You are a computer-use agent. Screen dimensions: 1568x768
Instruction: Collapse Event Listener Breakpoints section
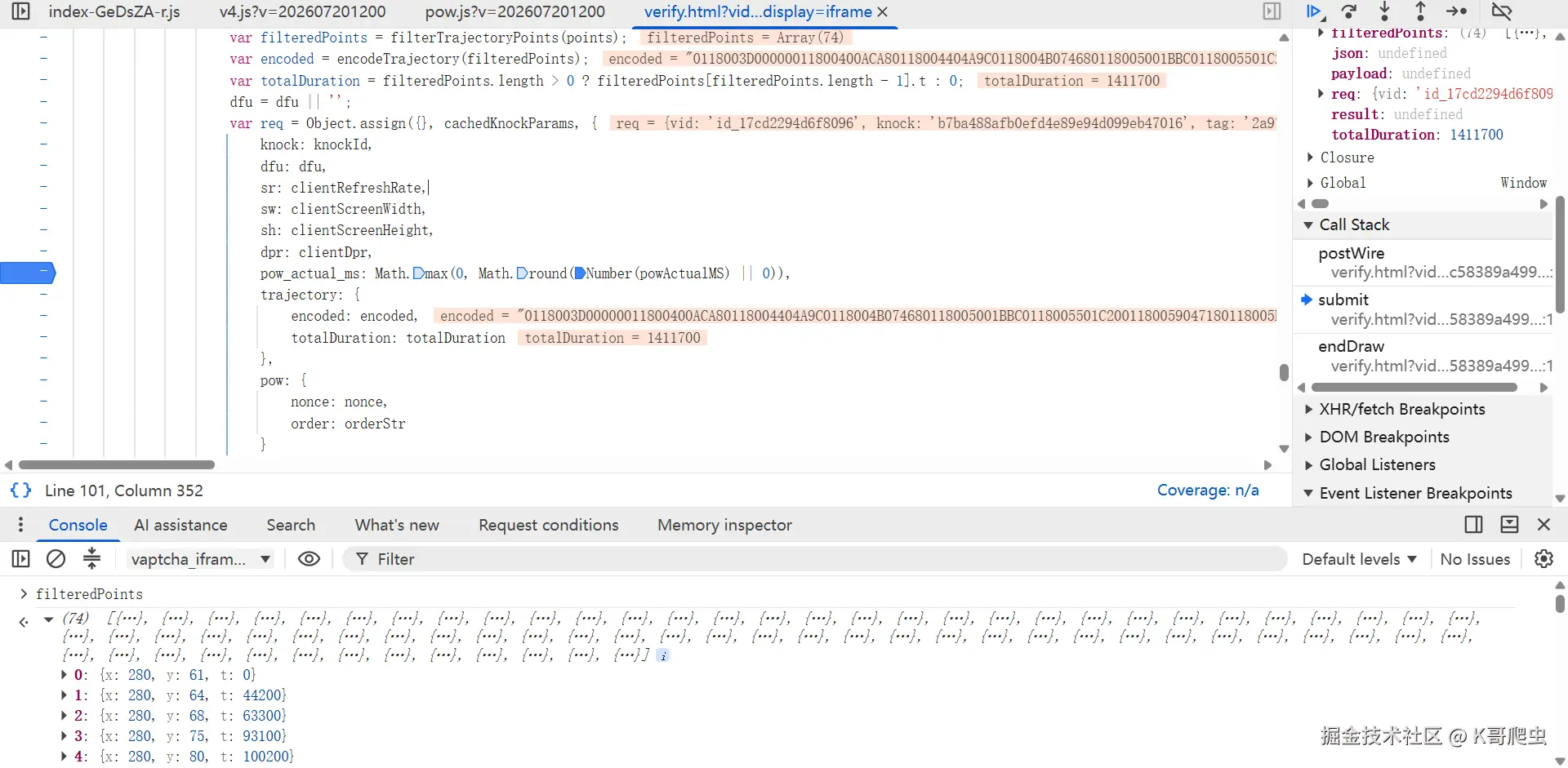click(x=1308, y=493)
